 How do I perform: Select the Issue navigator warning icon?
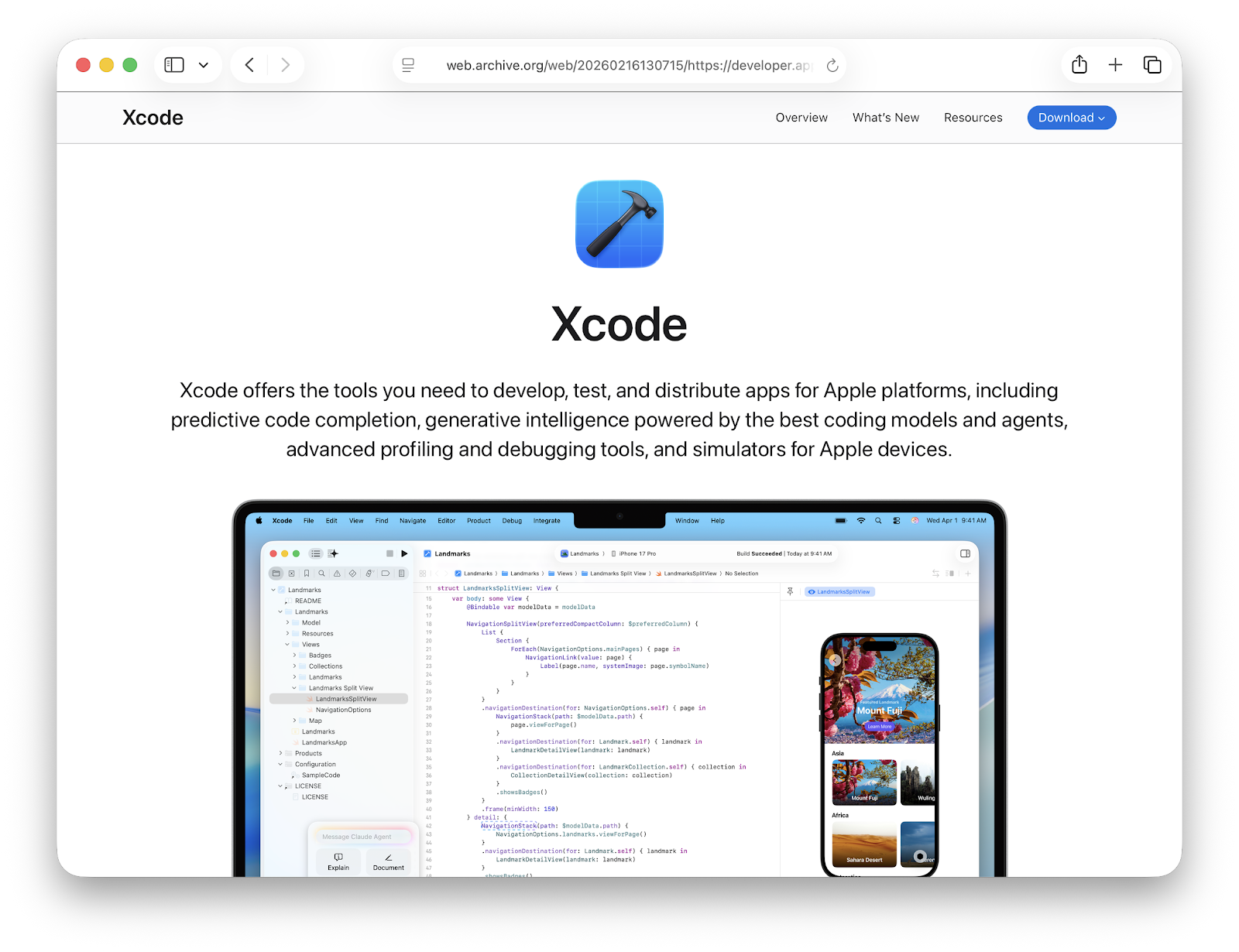tap(337, 574)
